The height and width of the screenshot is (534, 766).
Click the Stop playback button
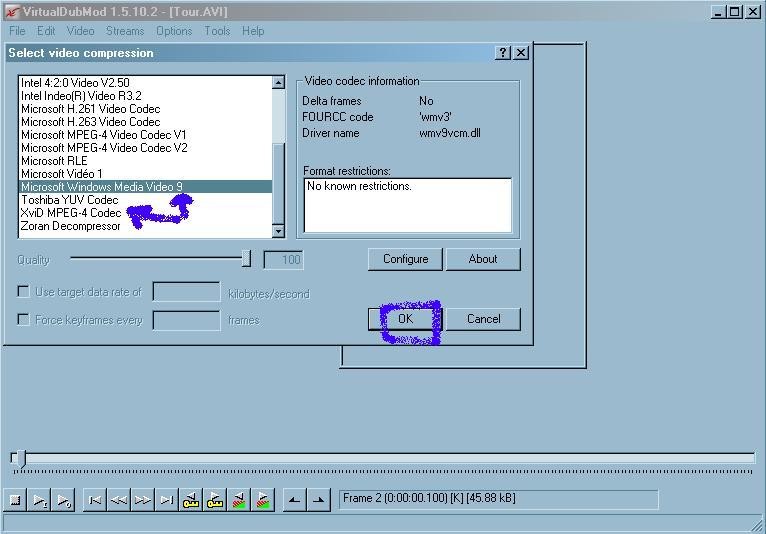tap(15, 500)
